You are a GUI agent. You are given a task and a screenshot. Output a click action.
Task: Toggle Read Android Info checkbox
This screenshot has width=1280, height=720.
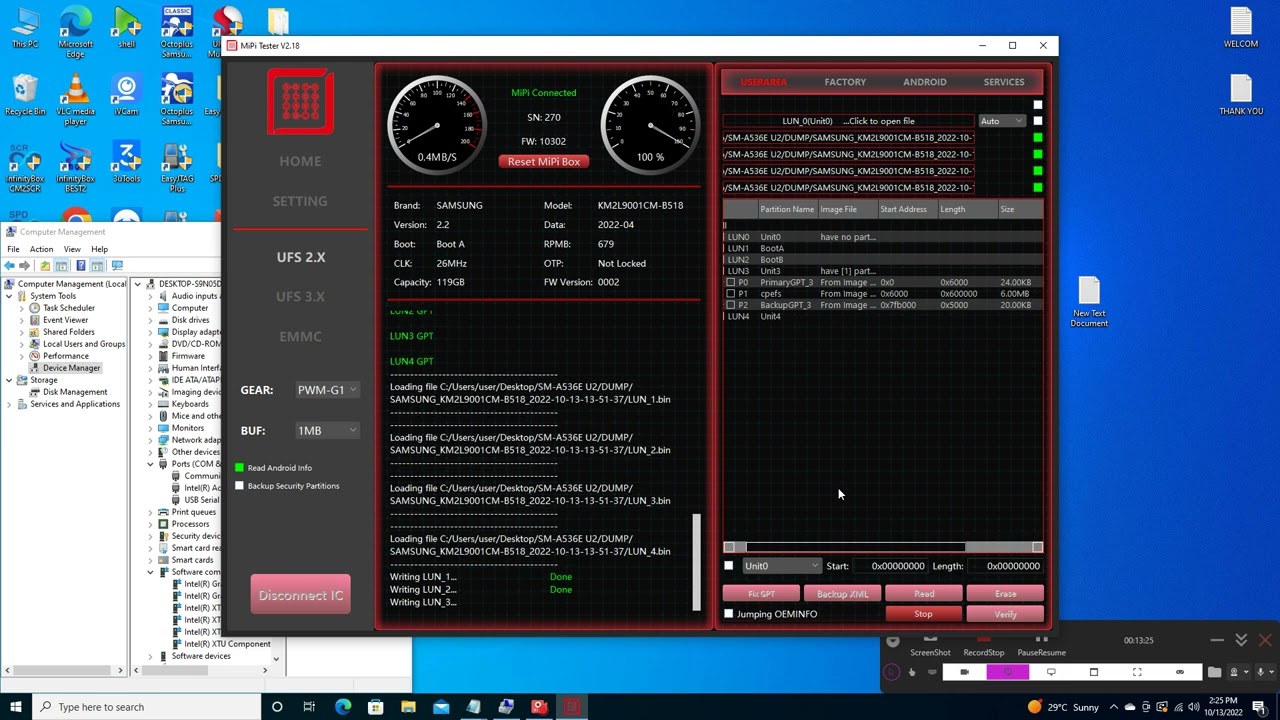tap(239, 468)
